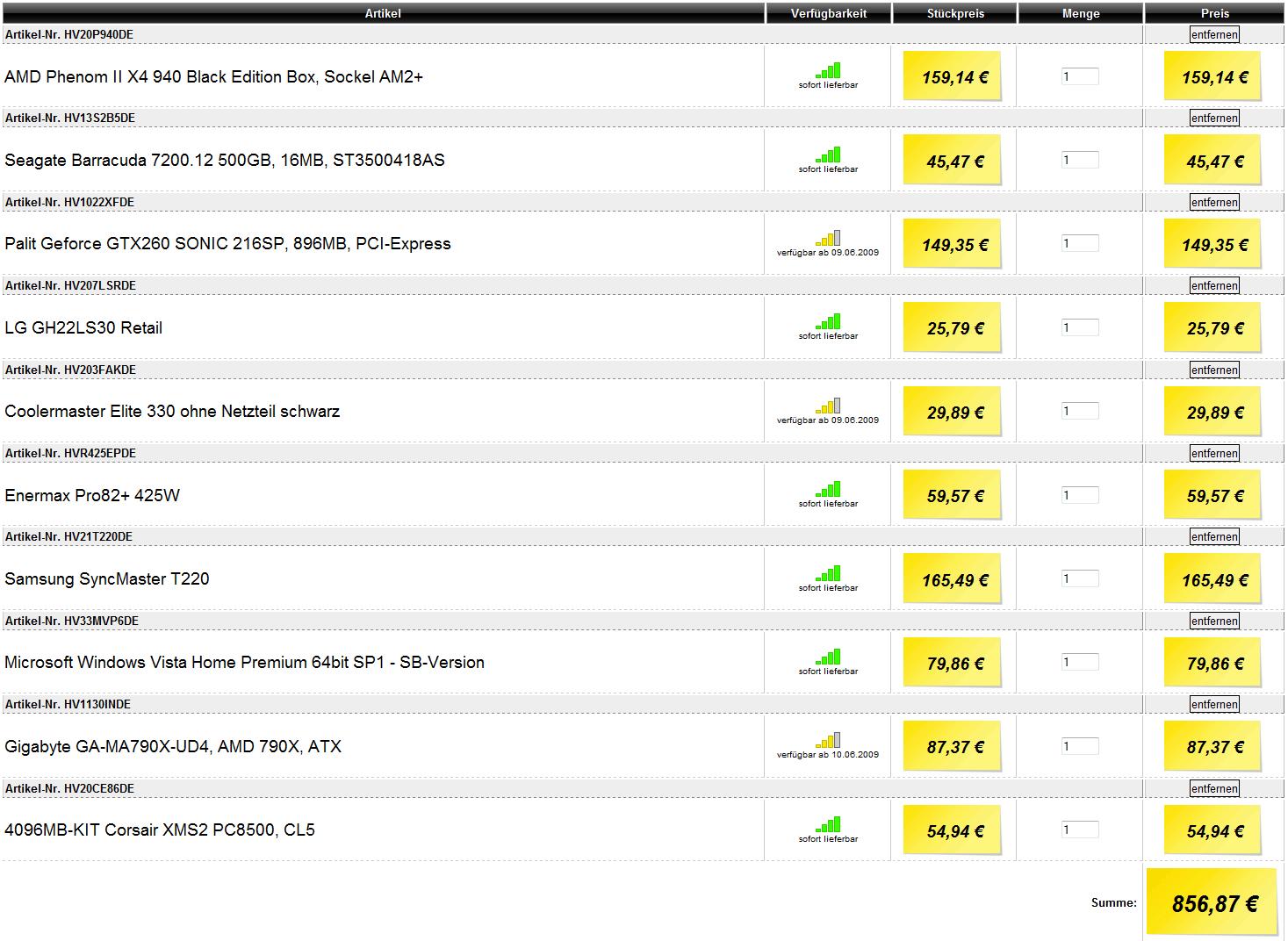Edit quantity field for LG GH22LS30
Viewport: 1288px width, 941px height.
pos(1080,327)
